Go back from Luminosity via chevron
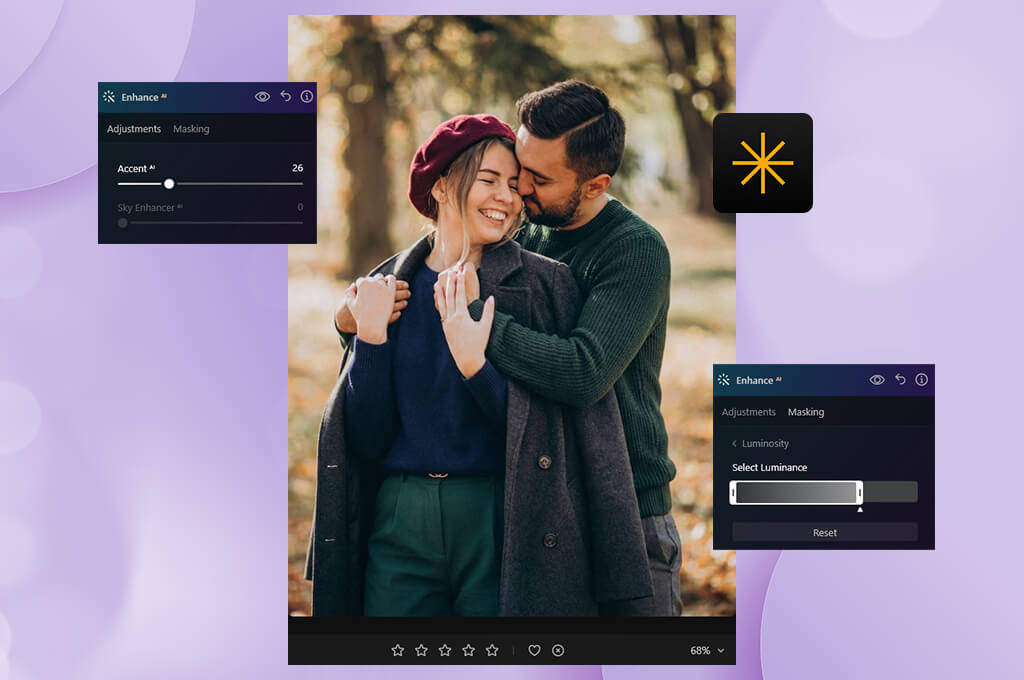Image resolution: width=1024 pixels, height=680 pixels. click(735, 444)
